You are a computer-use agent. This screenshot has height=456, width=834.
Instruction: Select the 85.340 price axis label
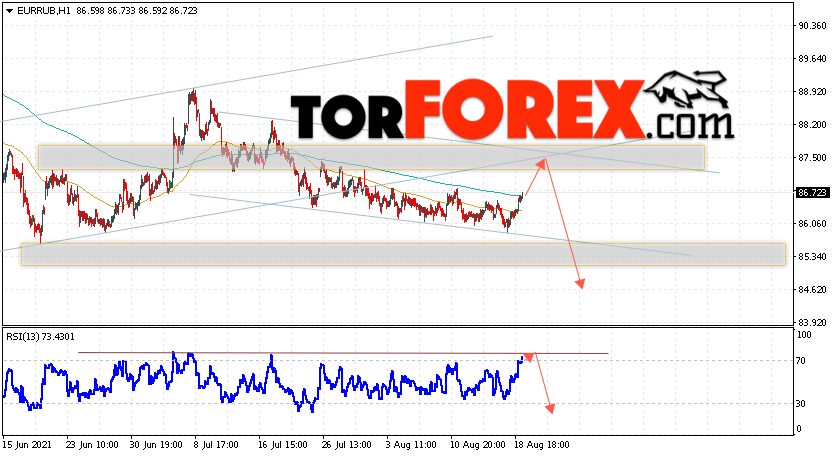[x=812, y=256]
